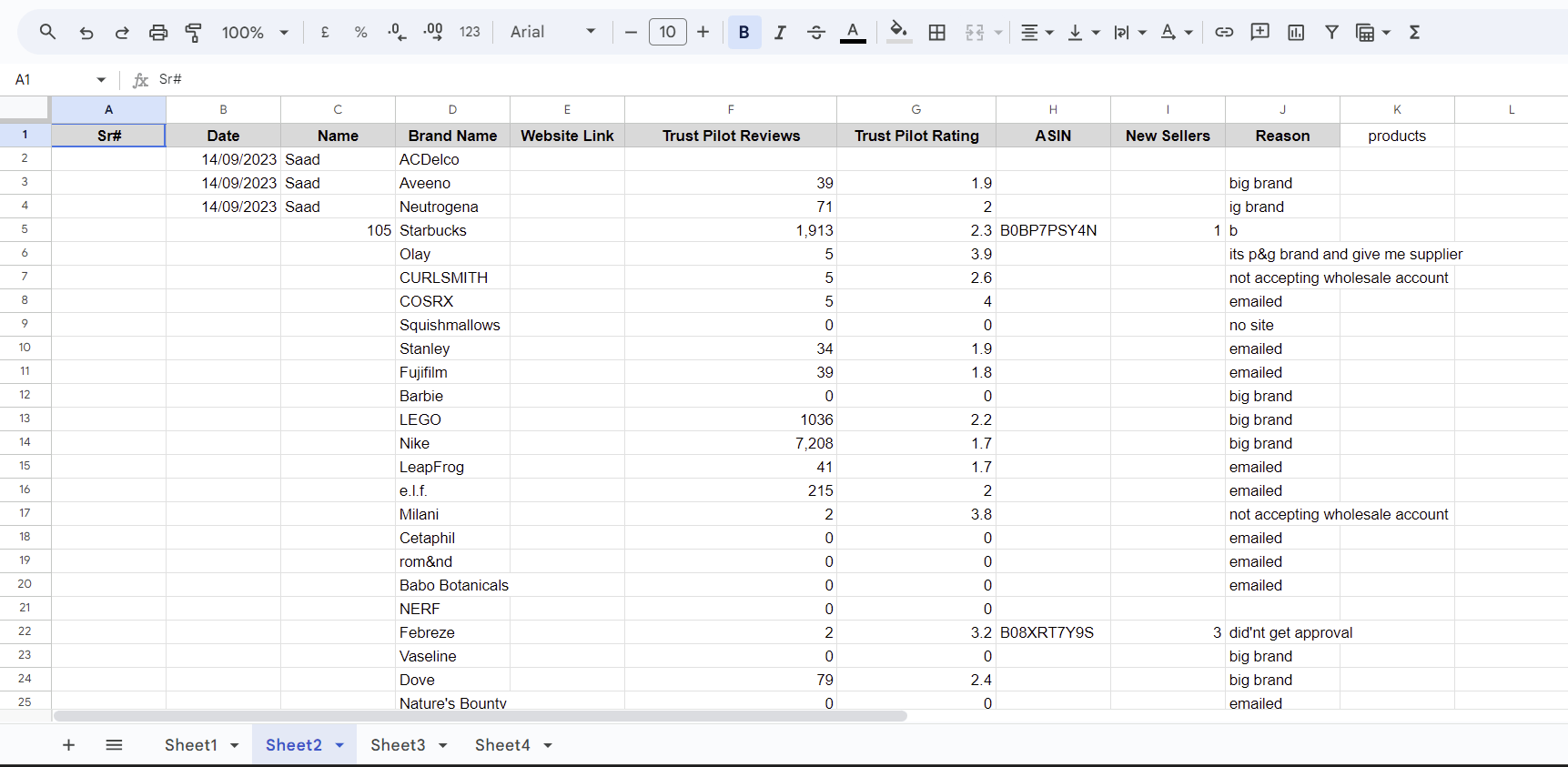Image resolution: width=1568 pixels, height=767 pixels.
Task: Select column F header
Action: pos(731,109)
